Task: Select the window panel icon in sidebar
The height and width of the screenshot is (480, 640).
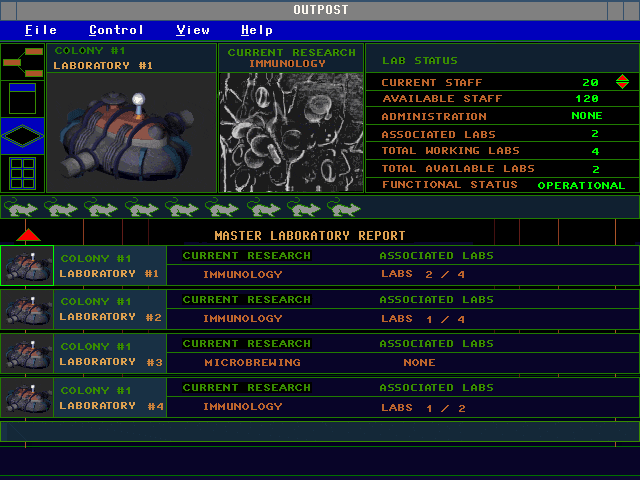Action: click(x=22, y=99)
